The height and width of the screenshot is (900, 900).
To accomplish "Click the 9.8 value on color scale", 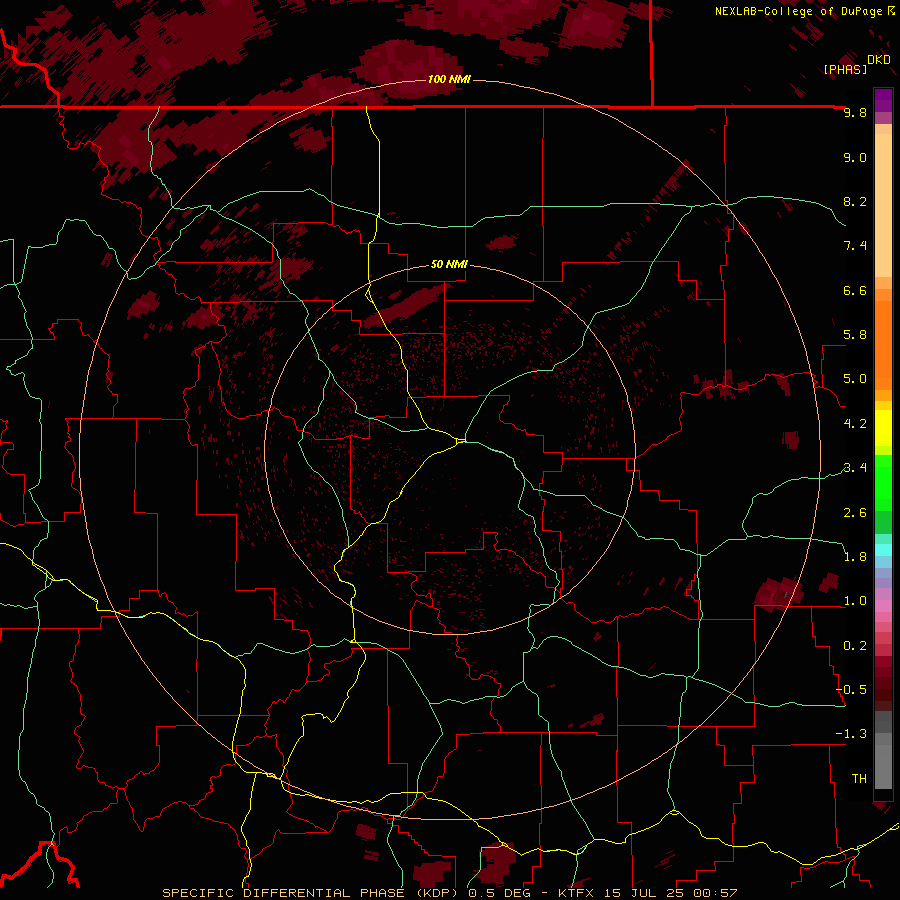I will pyautogui.click(x=855, y=113).
